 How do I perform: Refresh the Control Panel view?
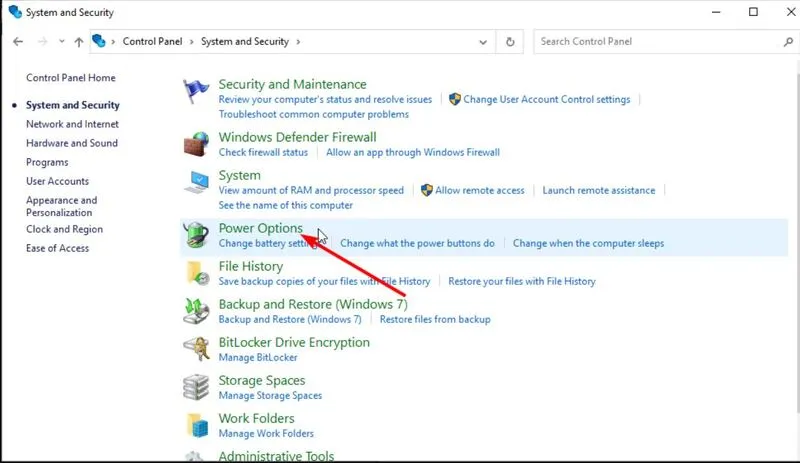[510, 42]
